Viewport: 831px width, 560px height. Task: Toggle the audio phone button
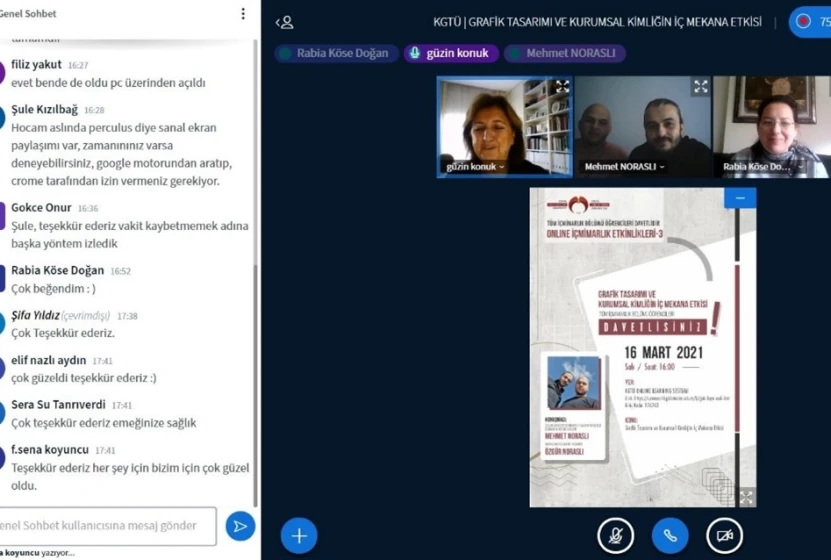pos(670,535)
